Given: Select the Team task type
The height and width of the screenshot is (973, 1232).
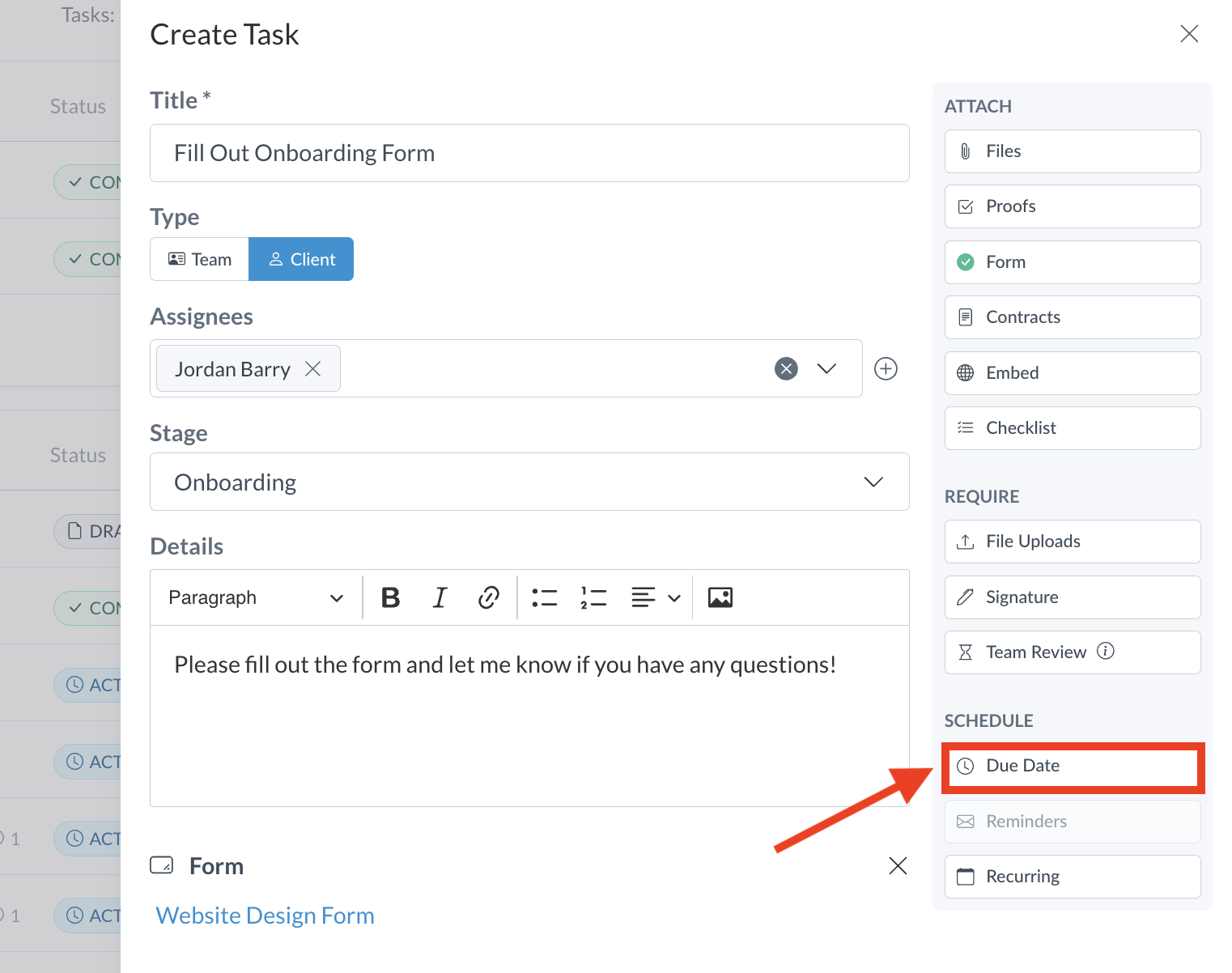Looking at the screenshot, I should pos(200,259).
